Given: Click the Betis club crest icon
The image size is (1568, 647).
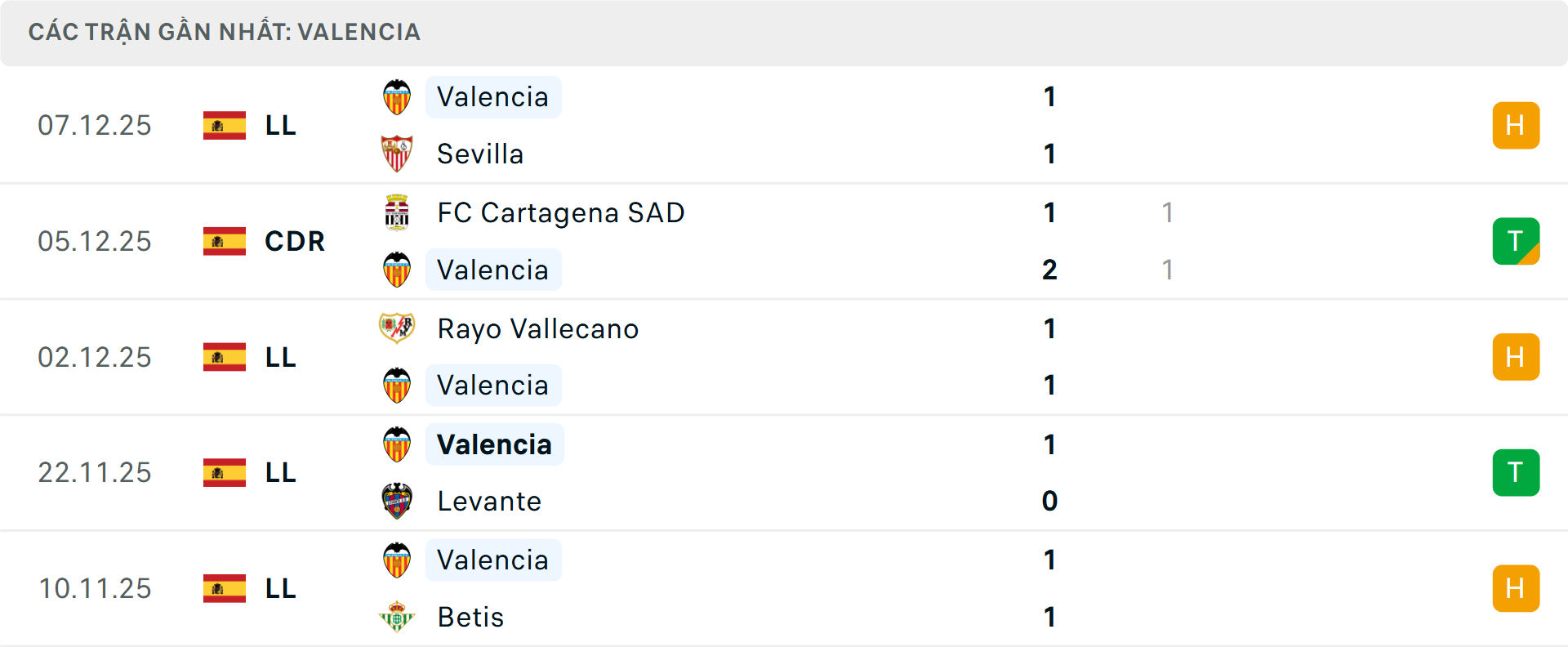Looking at the screenshot, I should coord(397,617).
